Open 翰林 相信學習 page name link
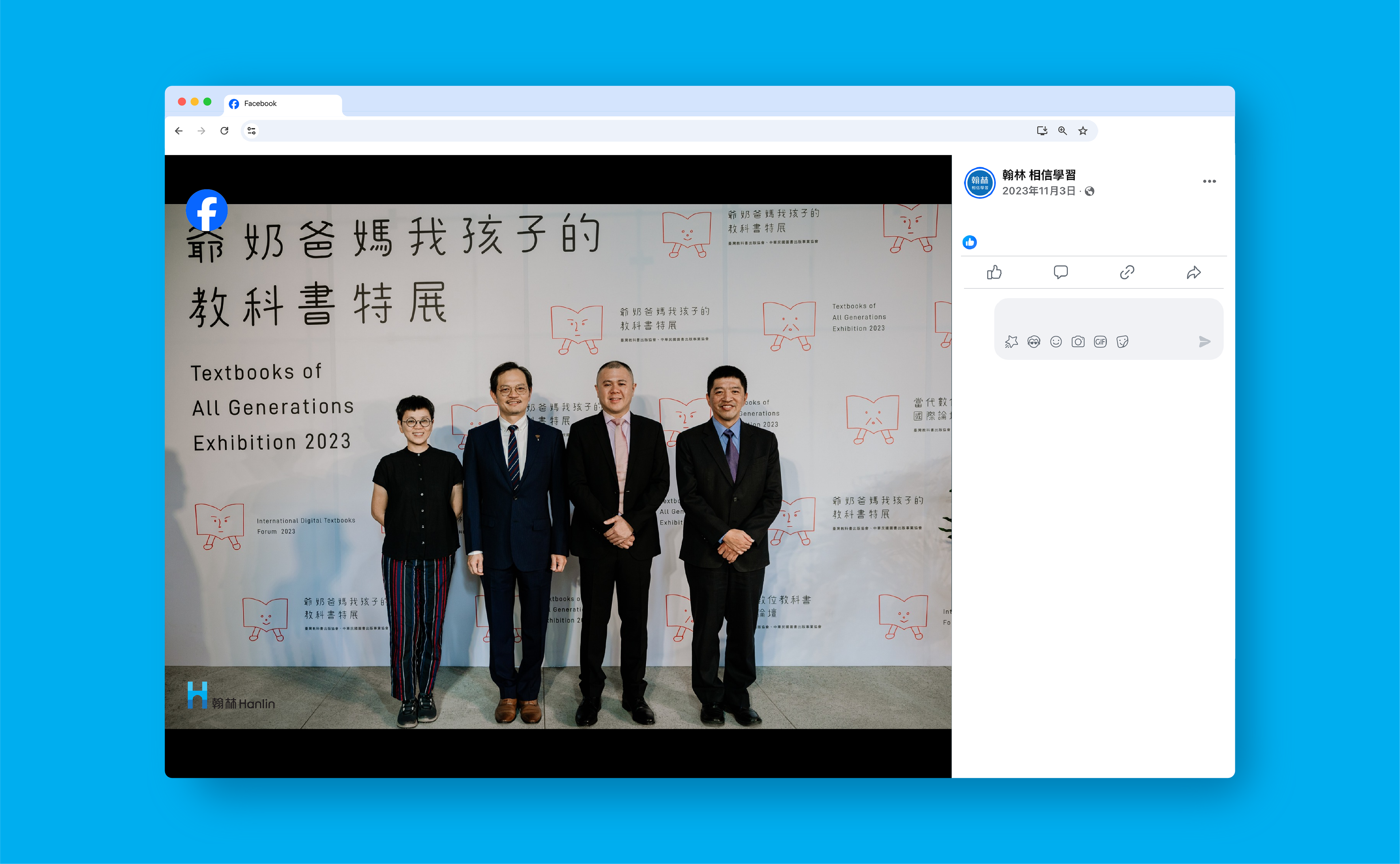The image size is (1400, 864). (x=1038, y=175)
